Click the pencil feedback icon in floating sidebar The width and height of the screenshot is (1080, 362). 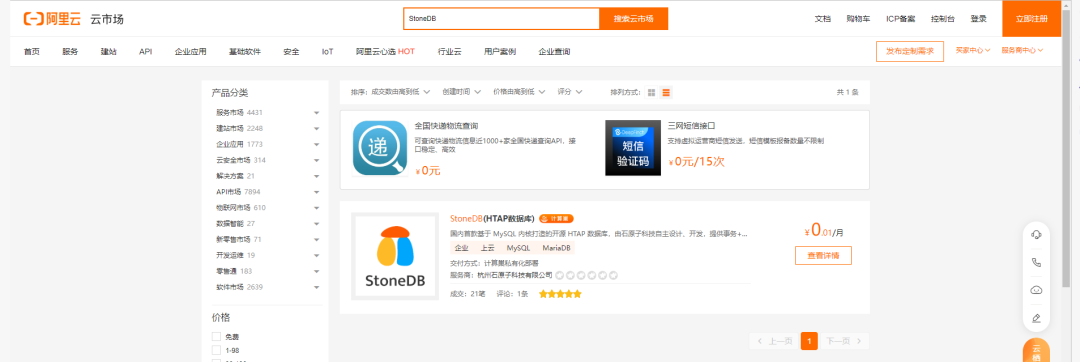pos(1035,318)
